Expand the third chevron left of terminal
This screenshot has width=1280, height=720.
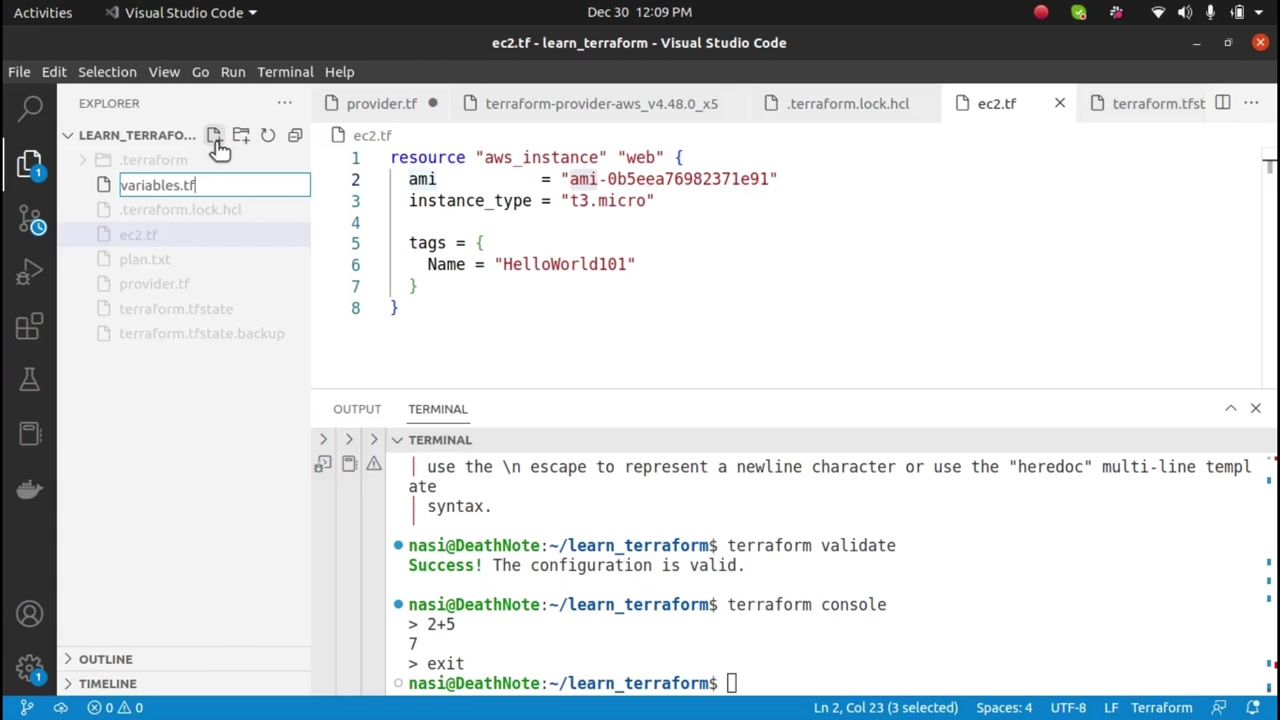point(374,440)
